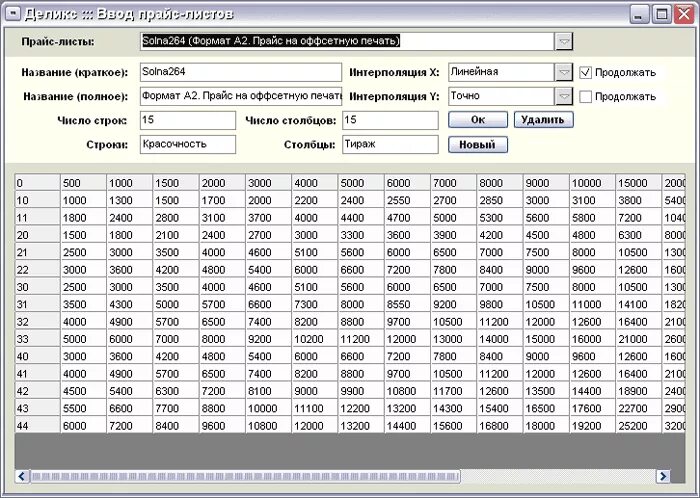Click the Удалить button

tap(543, 120)
